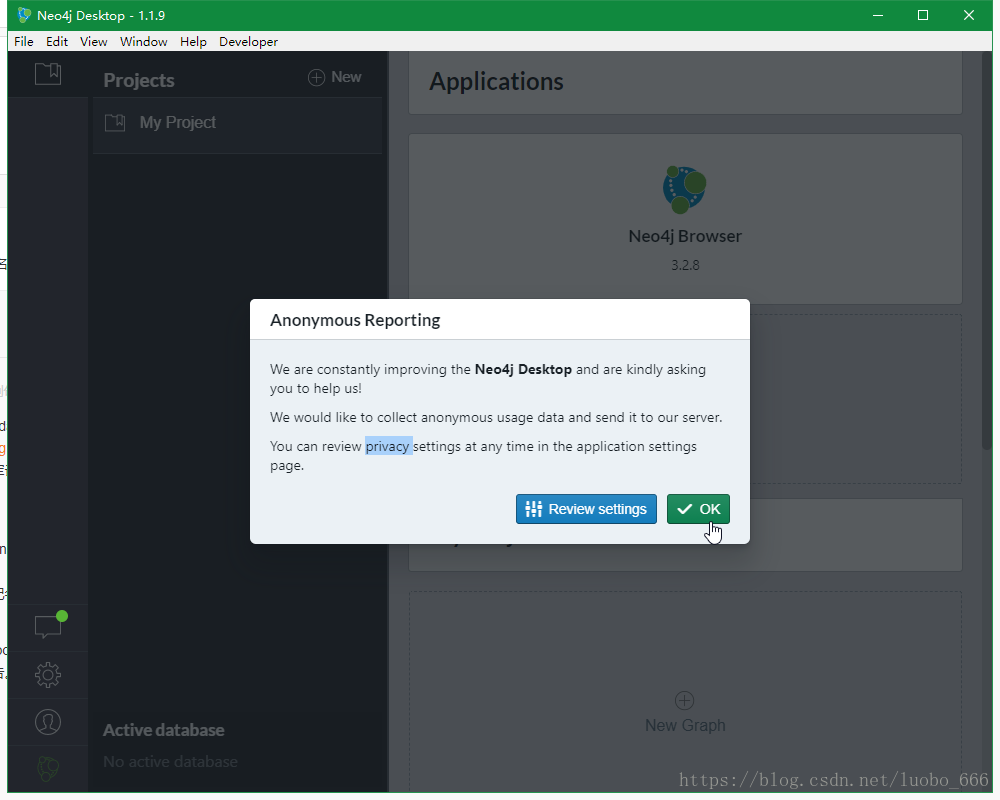Click the Neo4j Browser application logo

click(x=684, y=189)
